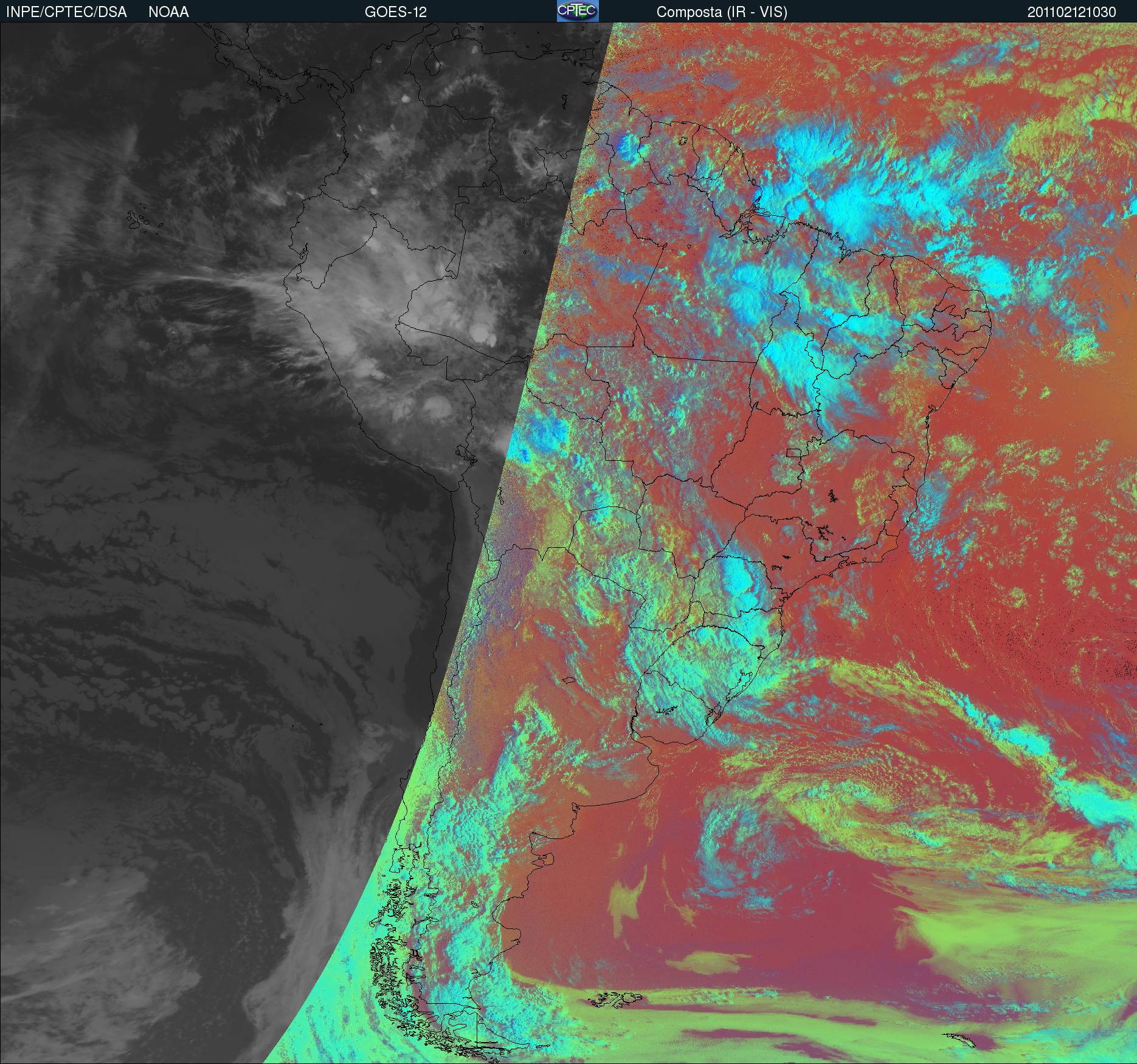Click the CPTEC logo in the header
Screen dimensions: 1137x1064
point(578,11)
